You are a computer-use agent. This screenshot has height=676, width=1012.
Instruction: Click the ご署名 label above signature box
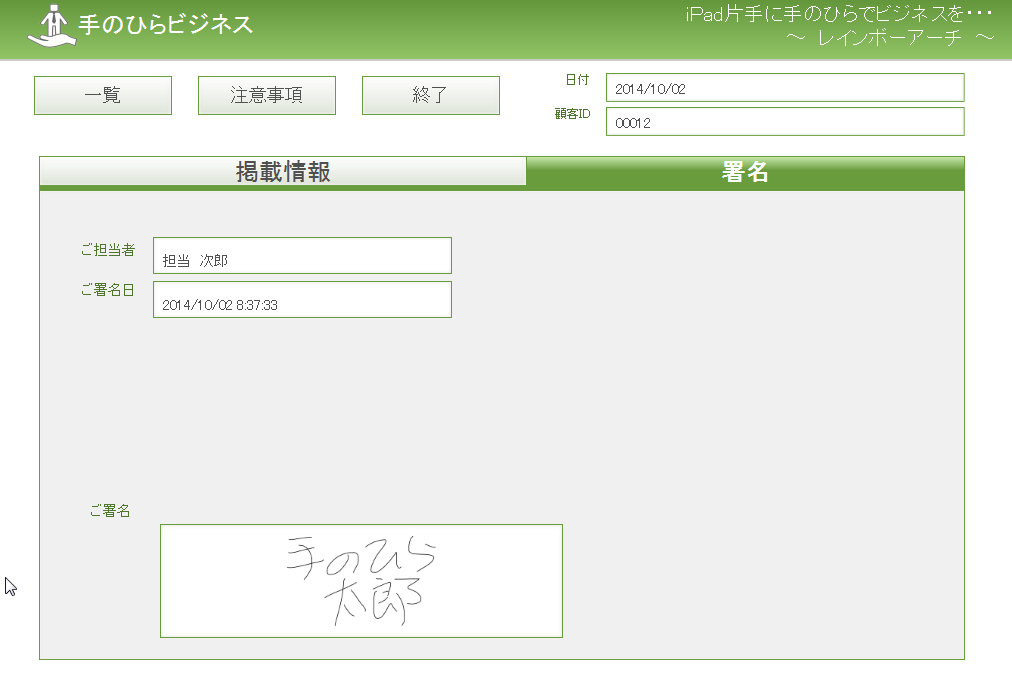110,512
